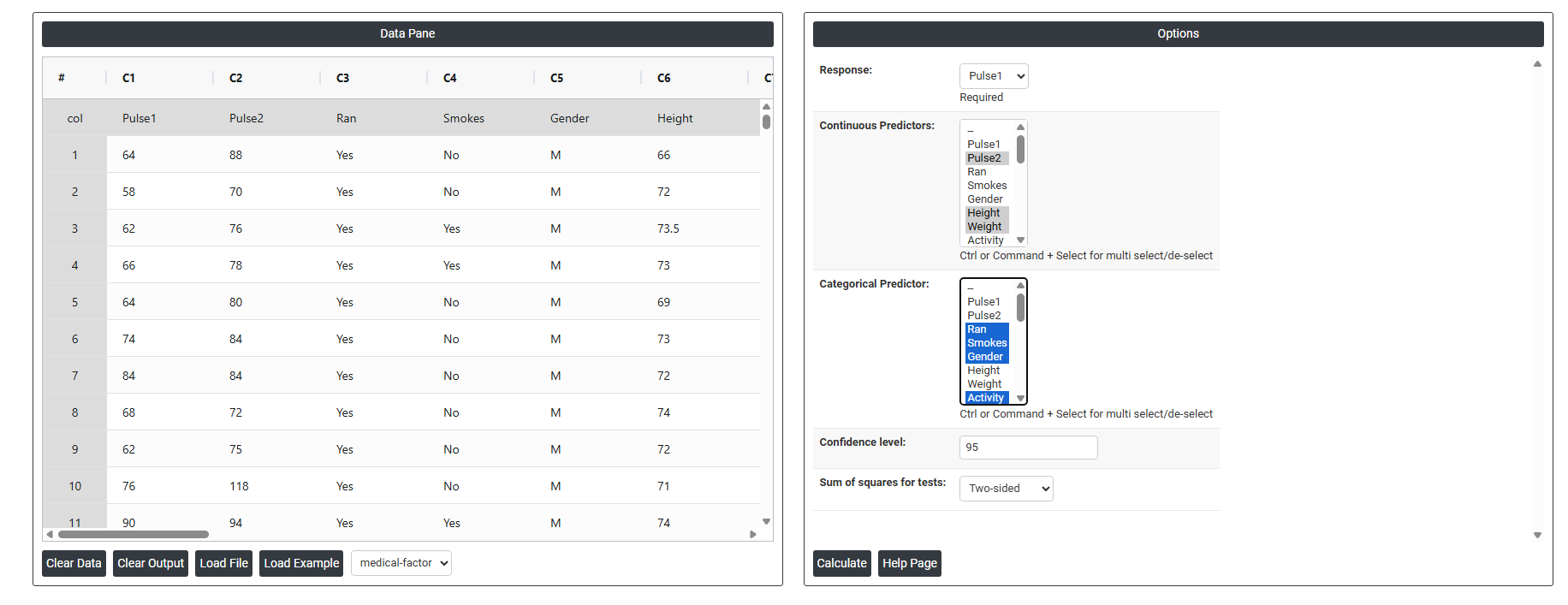Open the Sum of squares Two-sided dropdown
Viewport: 1568px width, 605px height.
tap(1006, 489)
